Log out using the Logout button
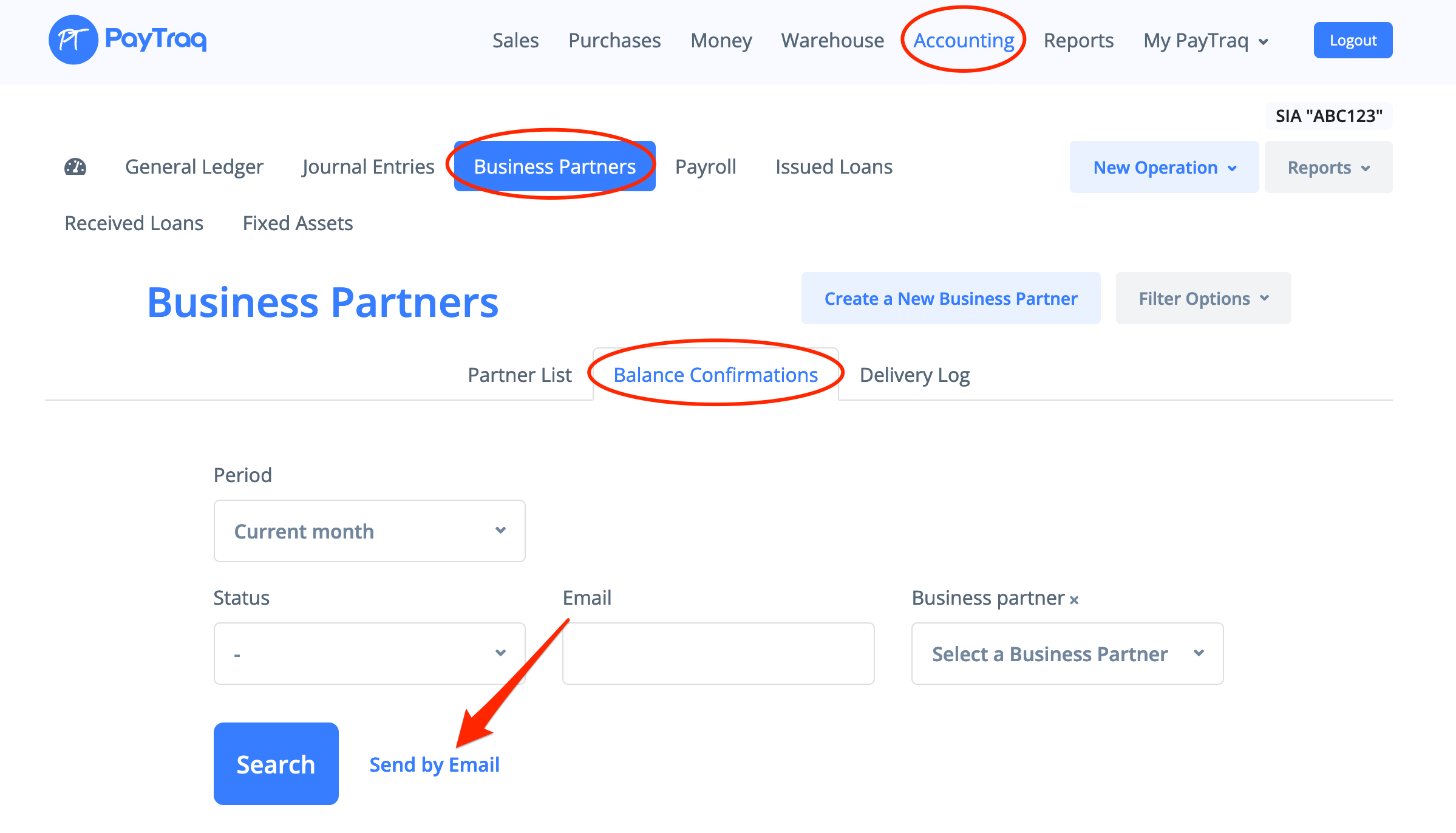The height and width of the screenshot is (833, 1456). click(x=1352, y=41)
